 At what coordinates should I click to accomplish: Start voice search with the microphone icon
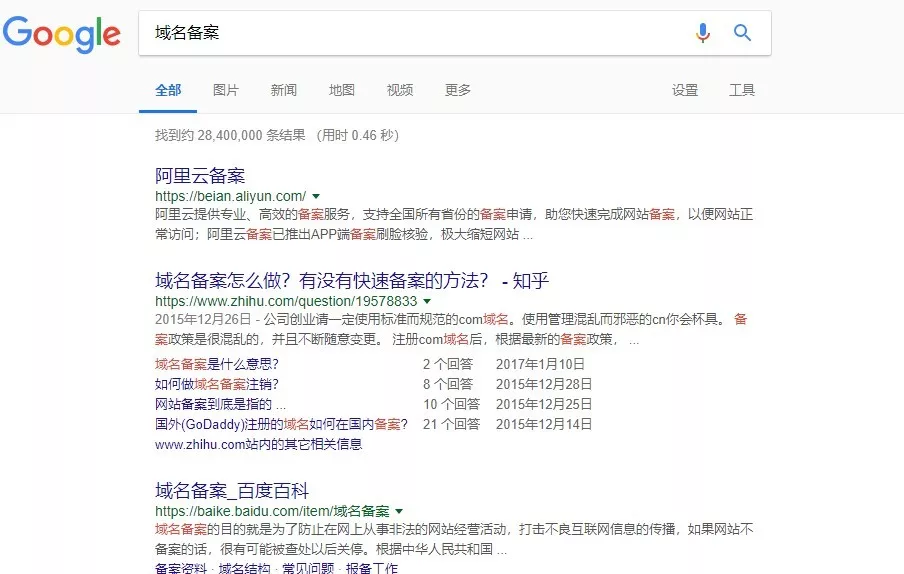(702, 33)
